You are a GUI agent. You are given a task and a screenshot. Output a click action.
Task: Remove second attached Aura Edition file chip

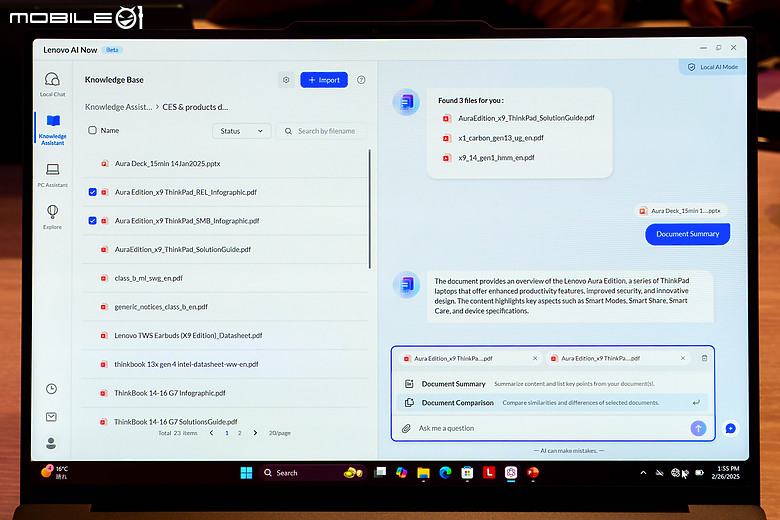[682, 358]
